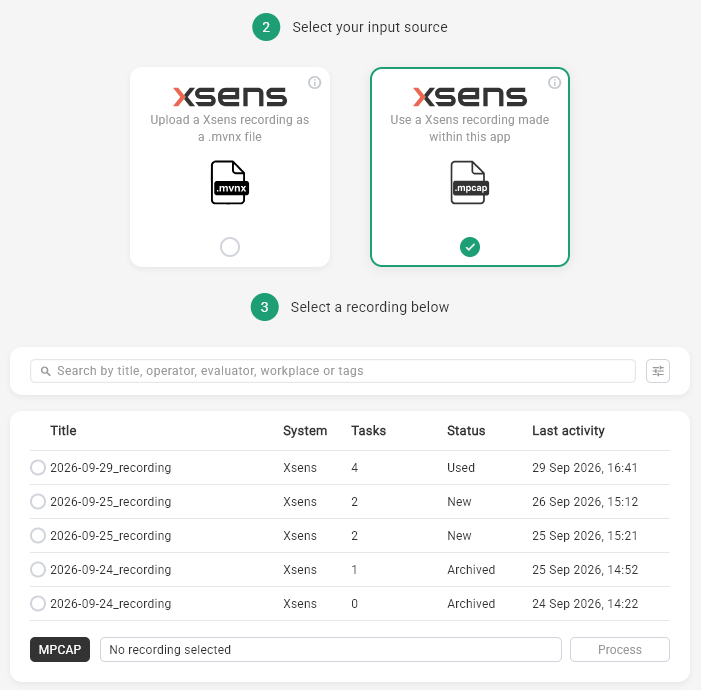Click the 'No recording selected' field
This screenshot has height=690, width=701.
pyautogui.click(x=331, y=649)
